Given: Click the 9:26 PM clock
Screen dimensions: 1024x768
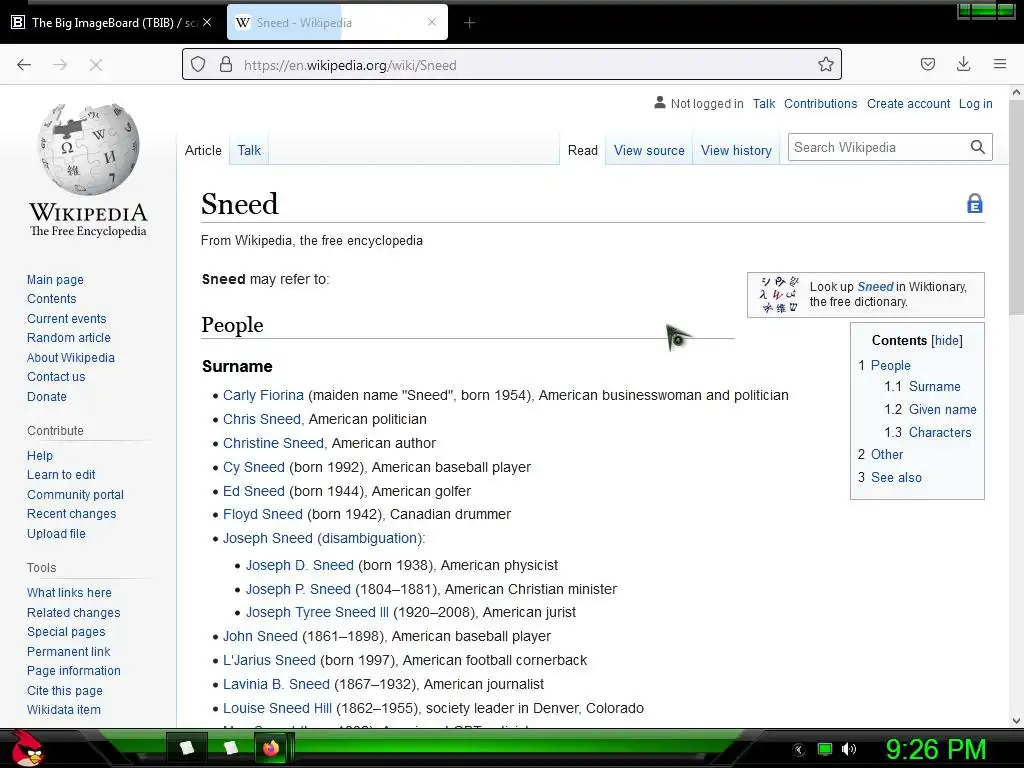Looking at the screenshot, I should [x=936, y=749].
